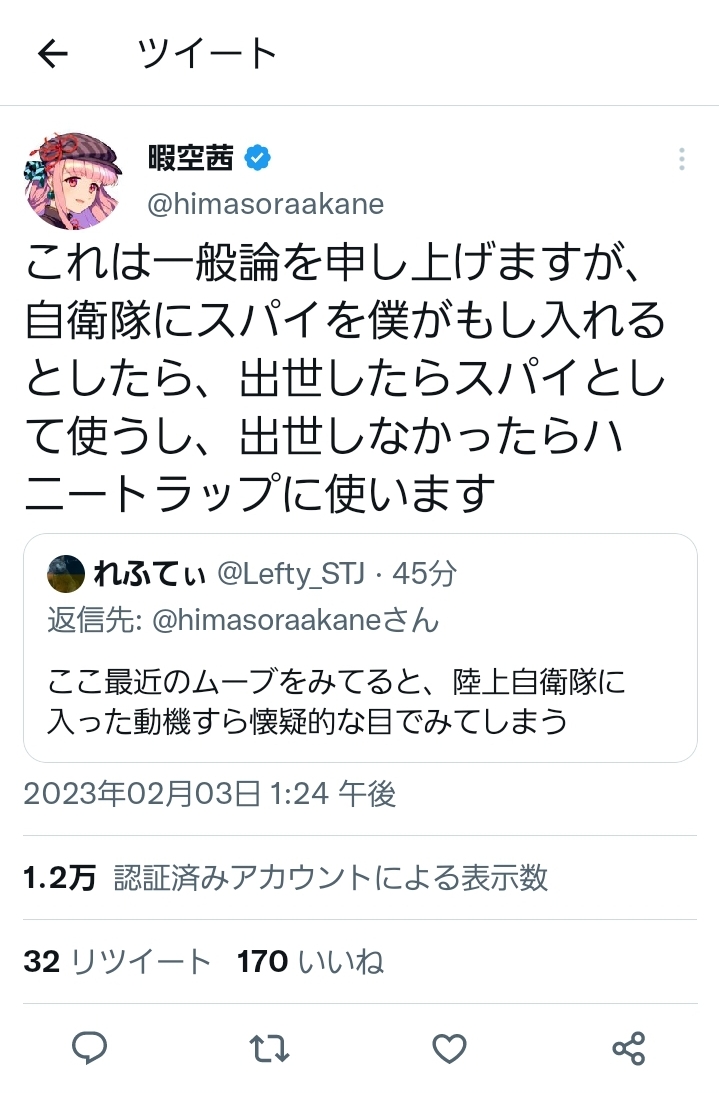
Task: View the 170 いいね list
Action: (310, 961)
